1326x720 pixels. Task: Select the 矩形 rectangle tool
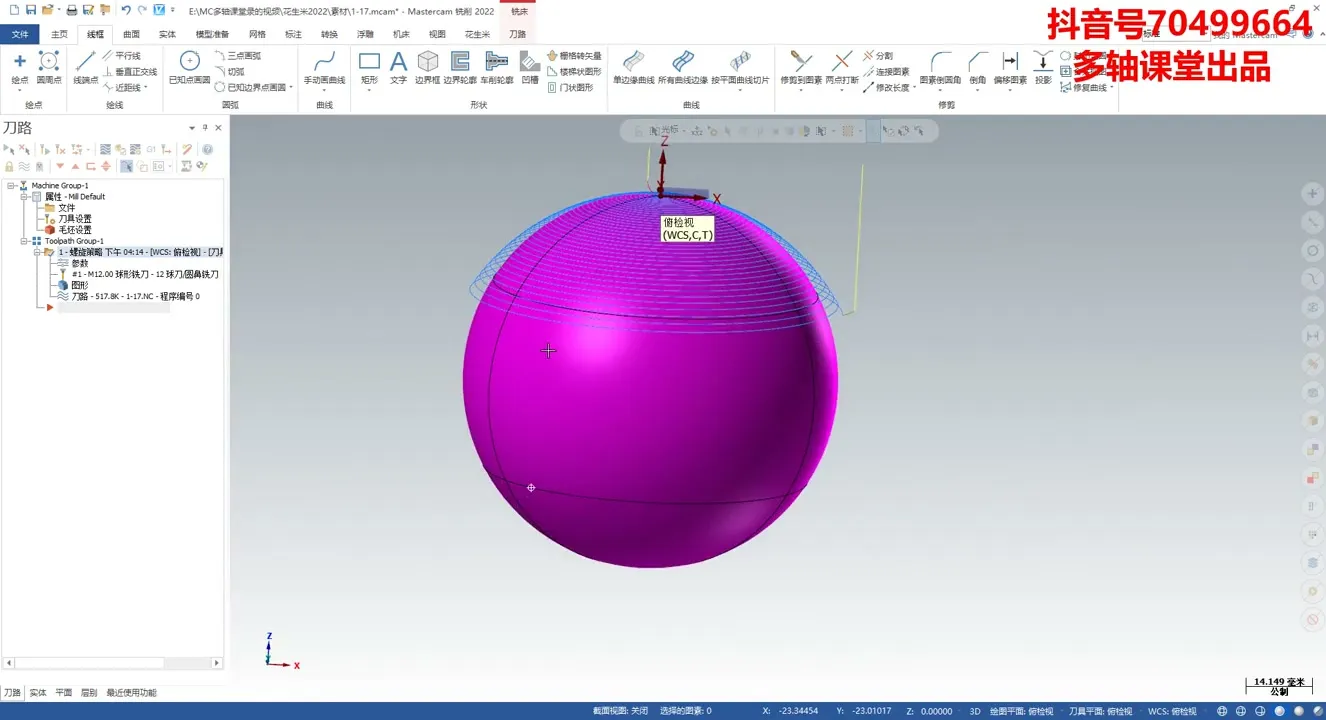(x=369, y=66)
